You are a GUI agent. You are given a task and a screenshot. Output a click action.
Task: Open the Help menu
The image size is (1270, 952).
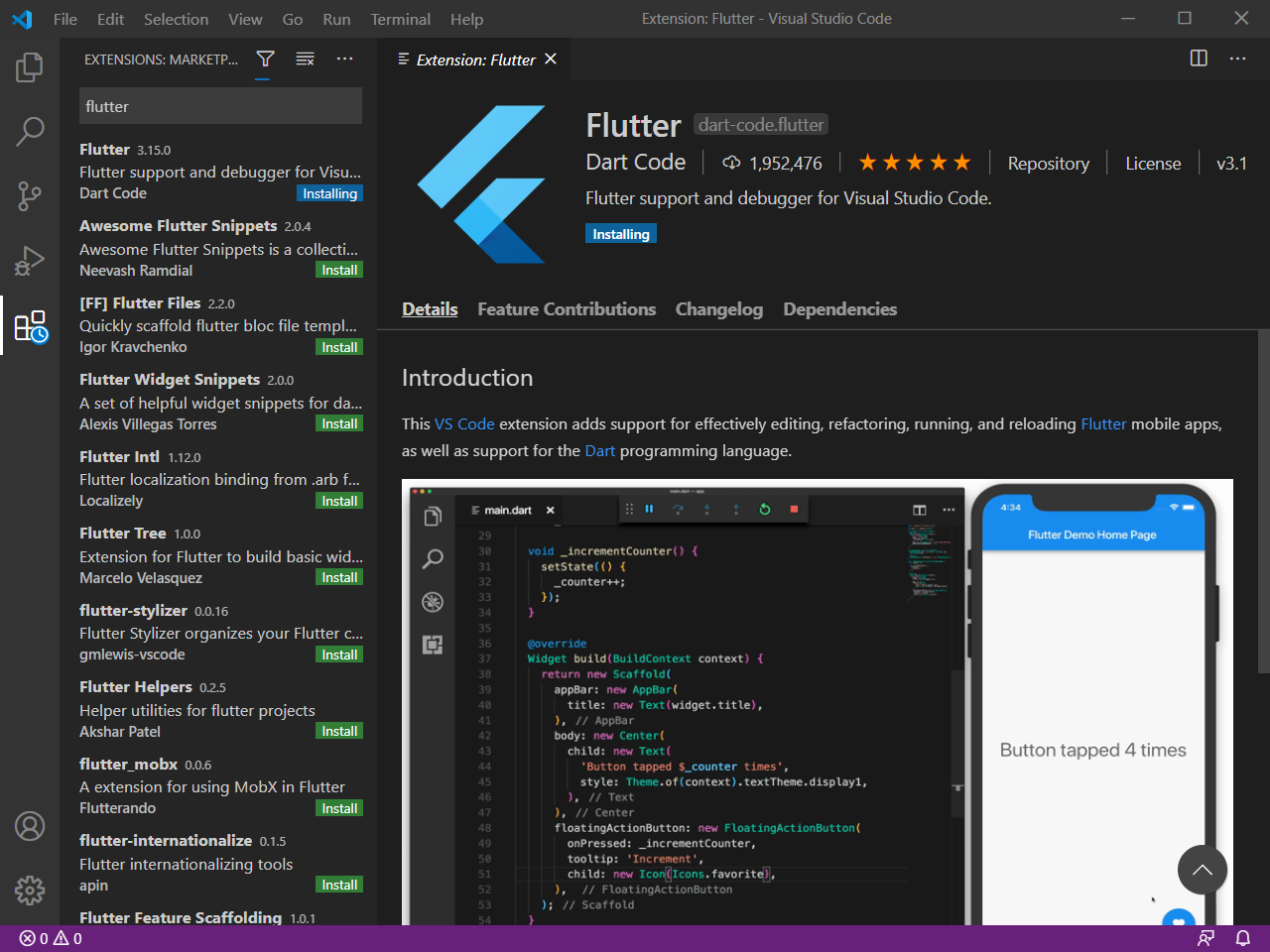(x=466, y=19)
